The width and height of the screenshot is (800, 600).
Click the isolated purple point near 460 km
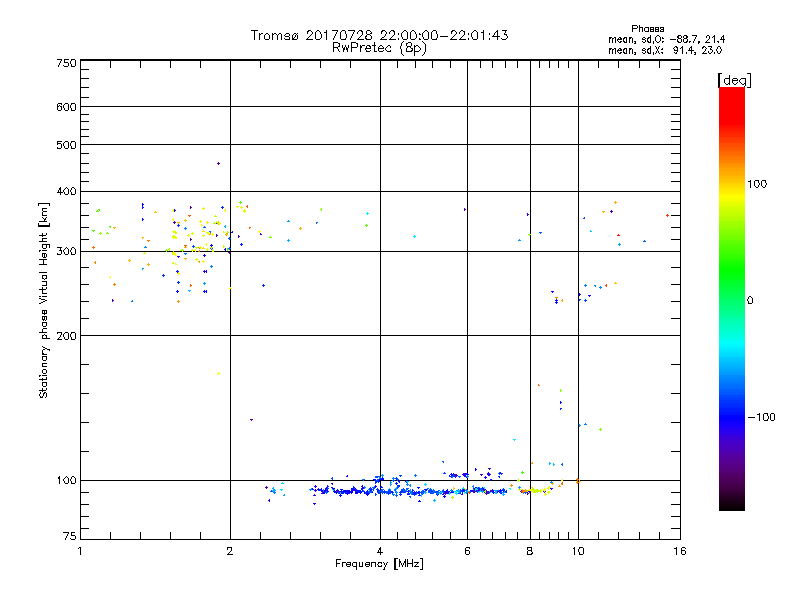[x=218, y=164]
